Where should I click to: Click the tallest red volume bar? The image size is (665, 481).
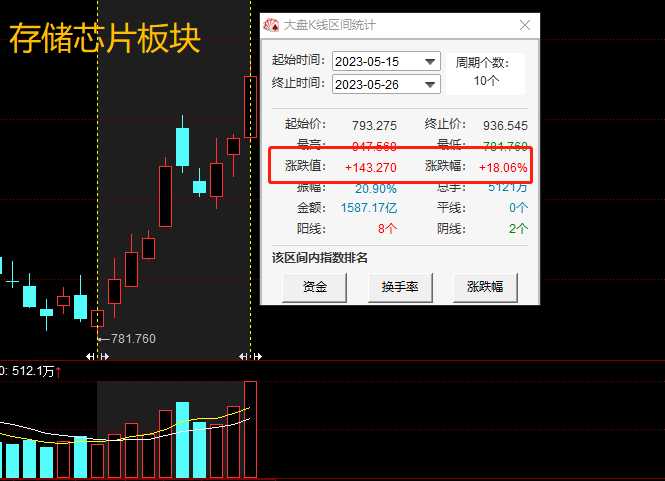250,429
